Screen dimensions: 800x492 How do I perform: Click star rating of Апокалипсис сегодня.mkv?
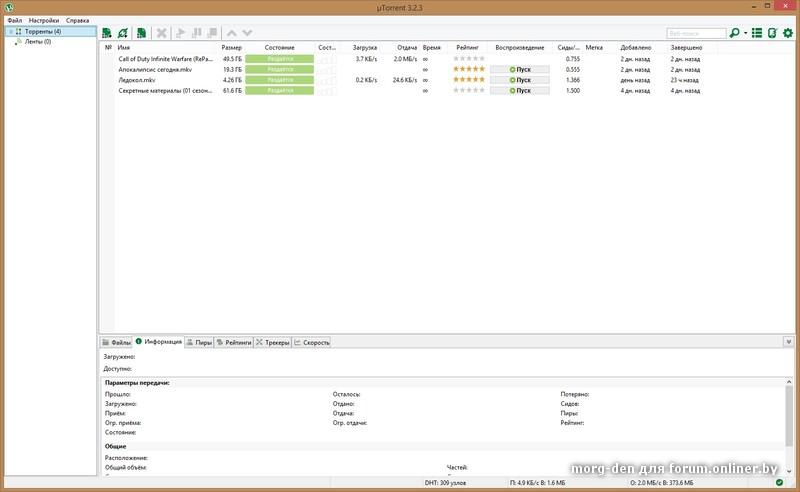(x=469, y=69)
